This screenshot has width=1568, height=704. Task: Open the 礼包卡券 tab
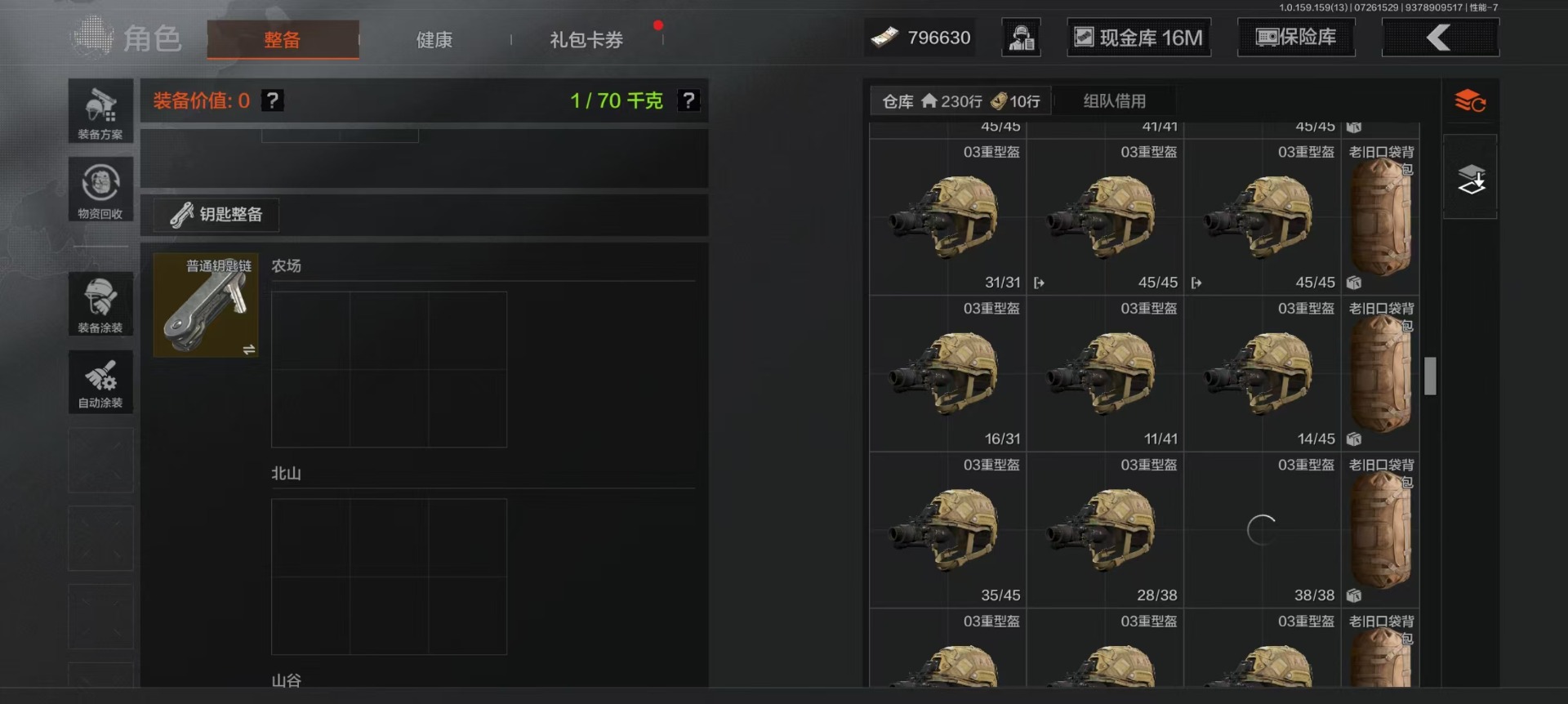(586, 40)
